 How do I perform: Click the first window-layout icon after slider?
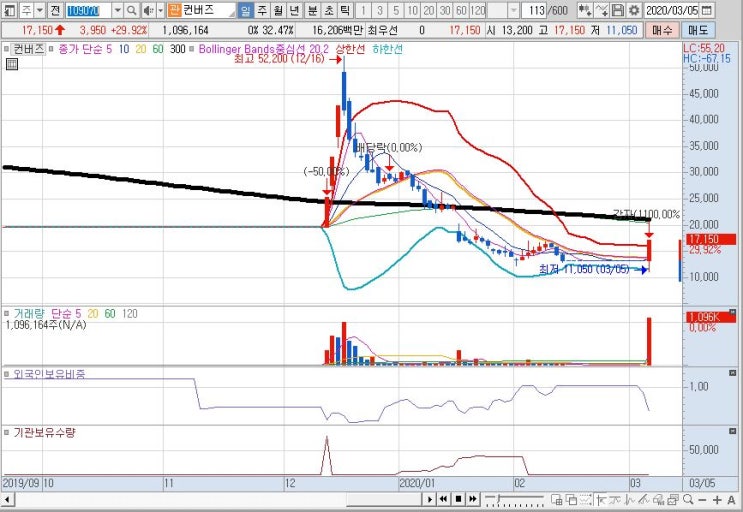(557, 499)
